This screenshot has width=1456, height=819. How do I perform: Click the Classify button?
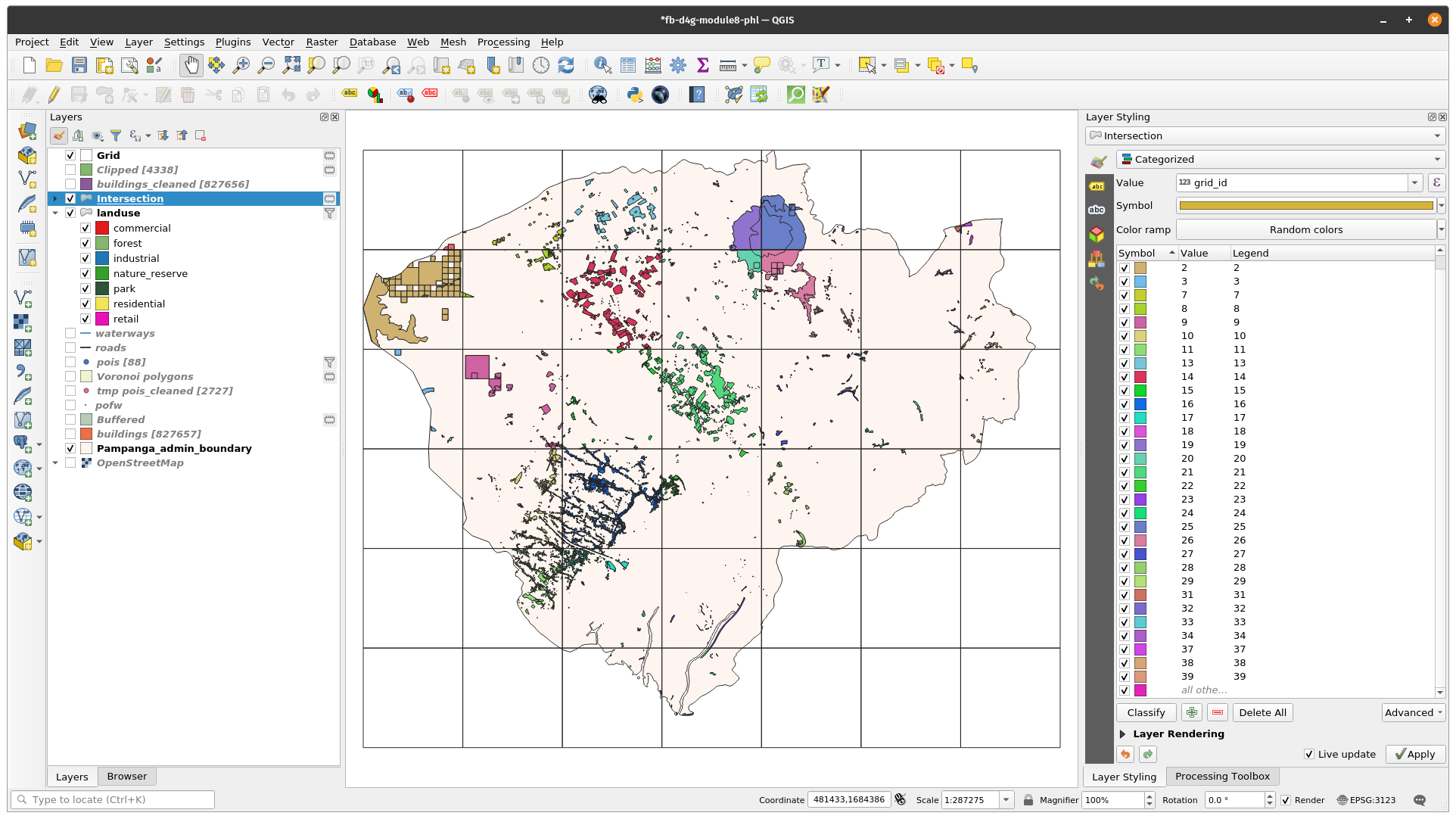click(x=1145, y=712)
